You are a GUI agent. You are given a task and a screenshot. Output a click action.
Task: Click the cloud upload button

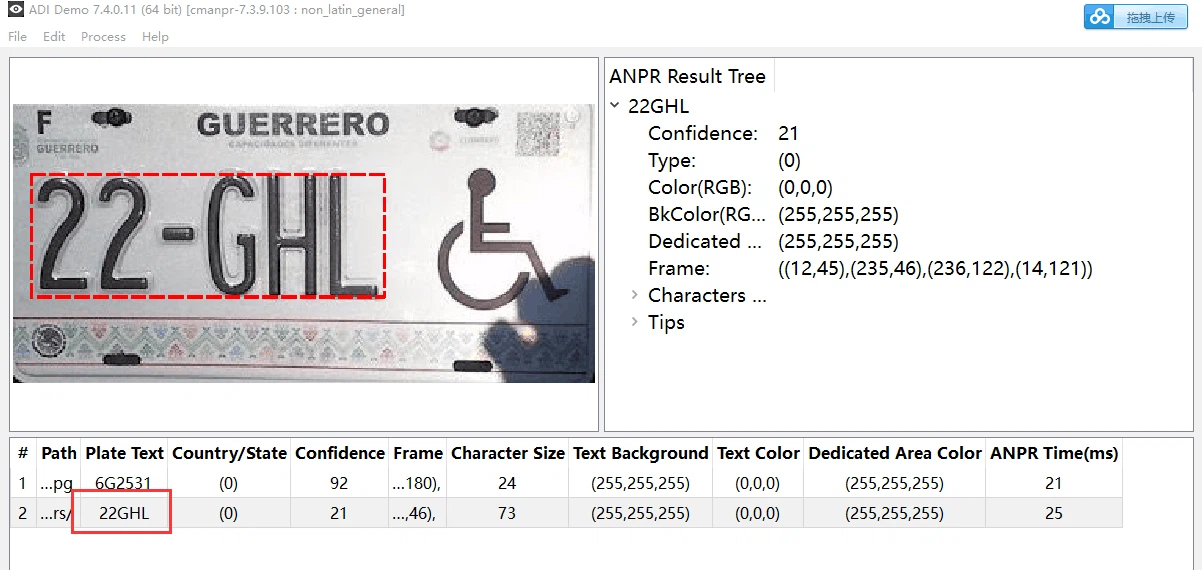1135,17
